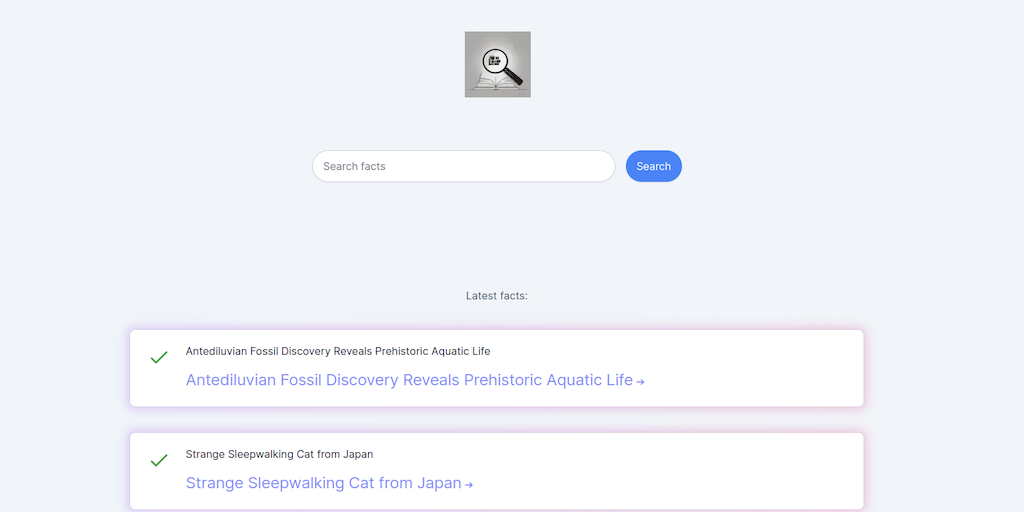Select small 'Strange Sleepwalking Cat from Japan' caption

280,455
